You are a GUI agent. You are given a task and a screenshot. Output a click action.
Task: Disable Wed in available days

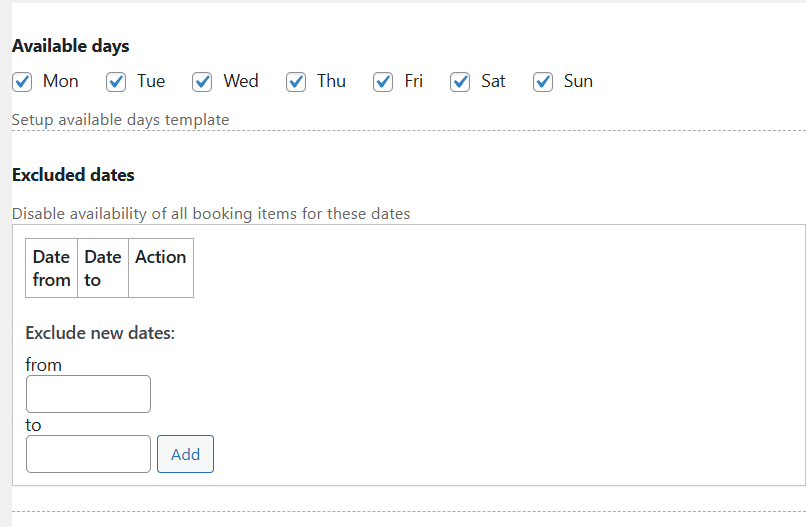[203, 82]
